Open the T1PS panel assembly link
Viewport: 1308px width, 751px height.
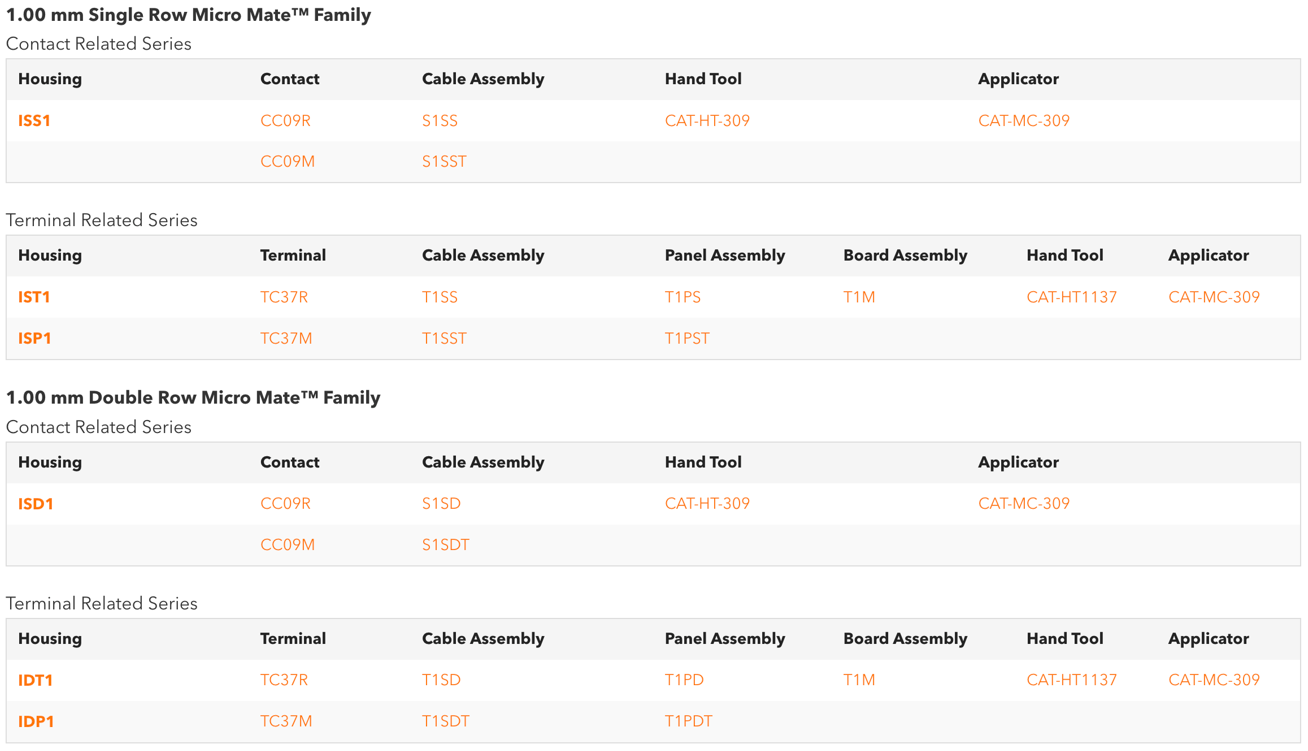click(x=683, y=297)
